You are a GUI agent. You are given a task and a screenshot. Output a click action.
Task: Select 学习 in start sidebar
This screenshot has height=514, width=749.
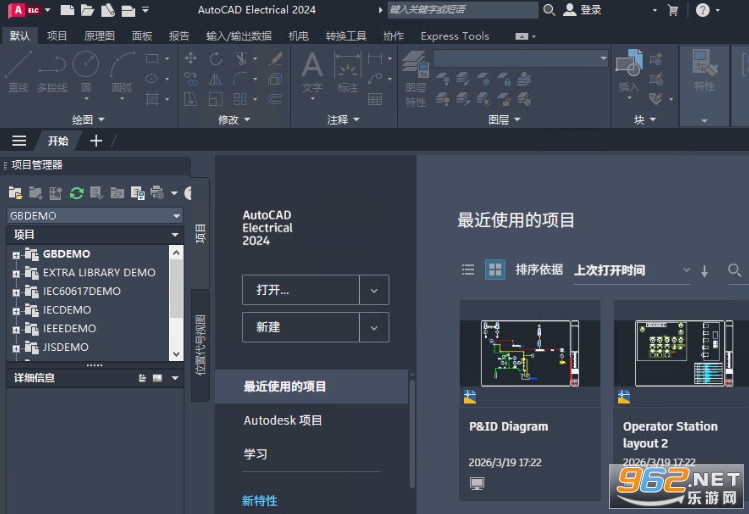coord(256,454)
